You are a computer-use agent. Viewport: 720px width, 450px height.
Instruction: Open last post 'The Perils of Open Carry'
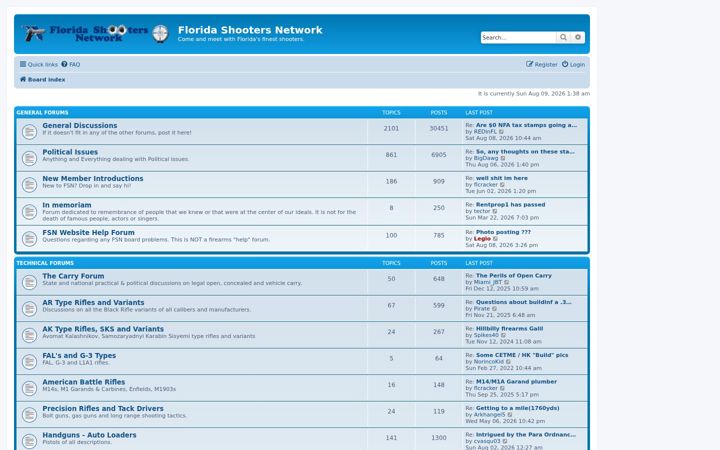513,276
